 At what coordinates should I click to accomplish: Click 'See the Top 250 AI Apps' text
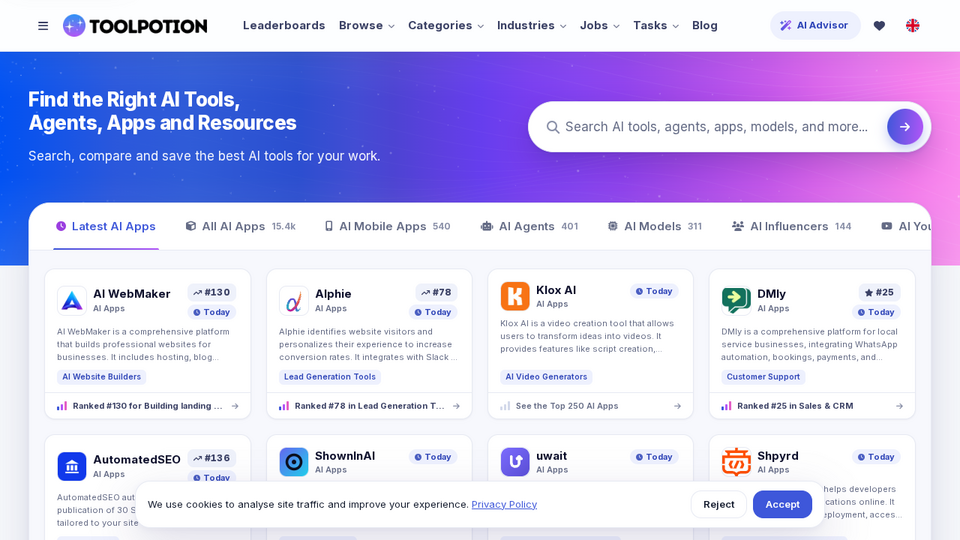click(567, 406)
